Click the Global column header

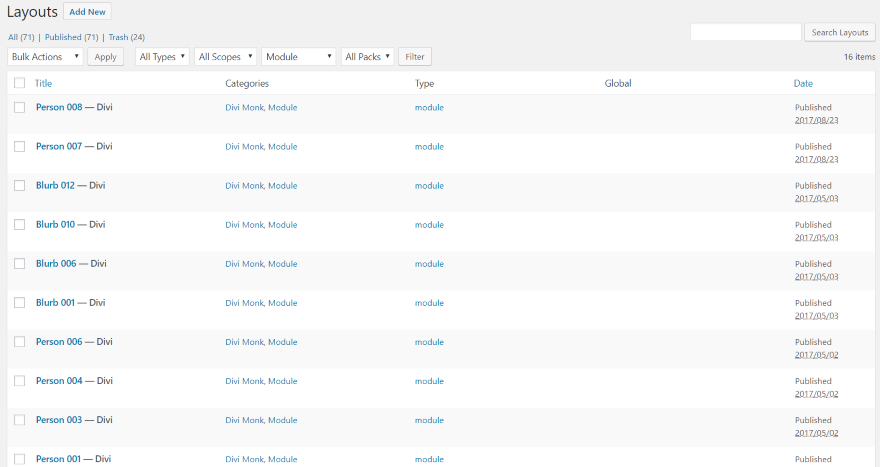tap(618, 83)
